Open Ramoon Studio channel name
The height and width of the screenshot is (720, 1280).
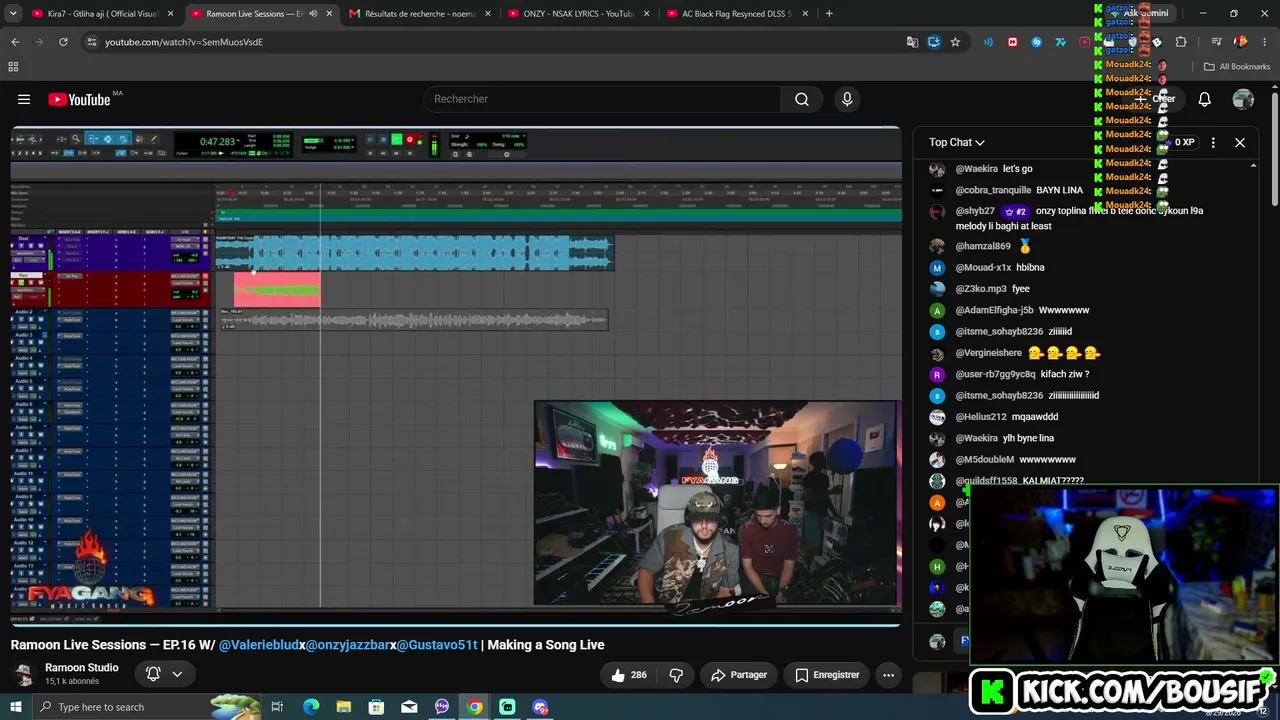tap(82, 668)
